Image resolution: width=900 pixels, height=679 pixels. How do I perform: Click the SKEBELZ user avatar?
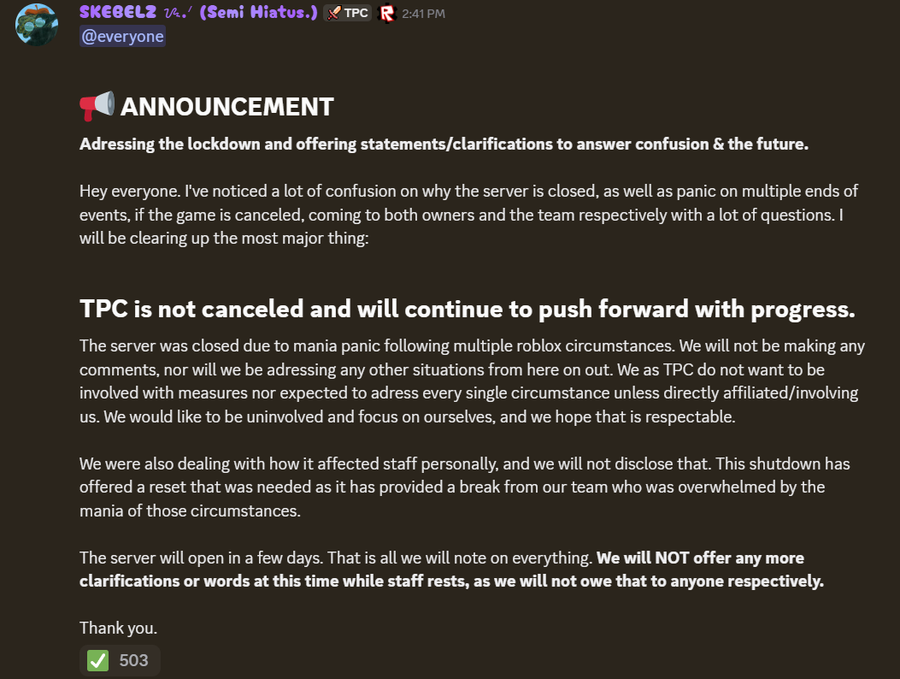(36, 24)
